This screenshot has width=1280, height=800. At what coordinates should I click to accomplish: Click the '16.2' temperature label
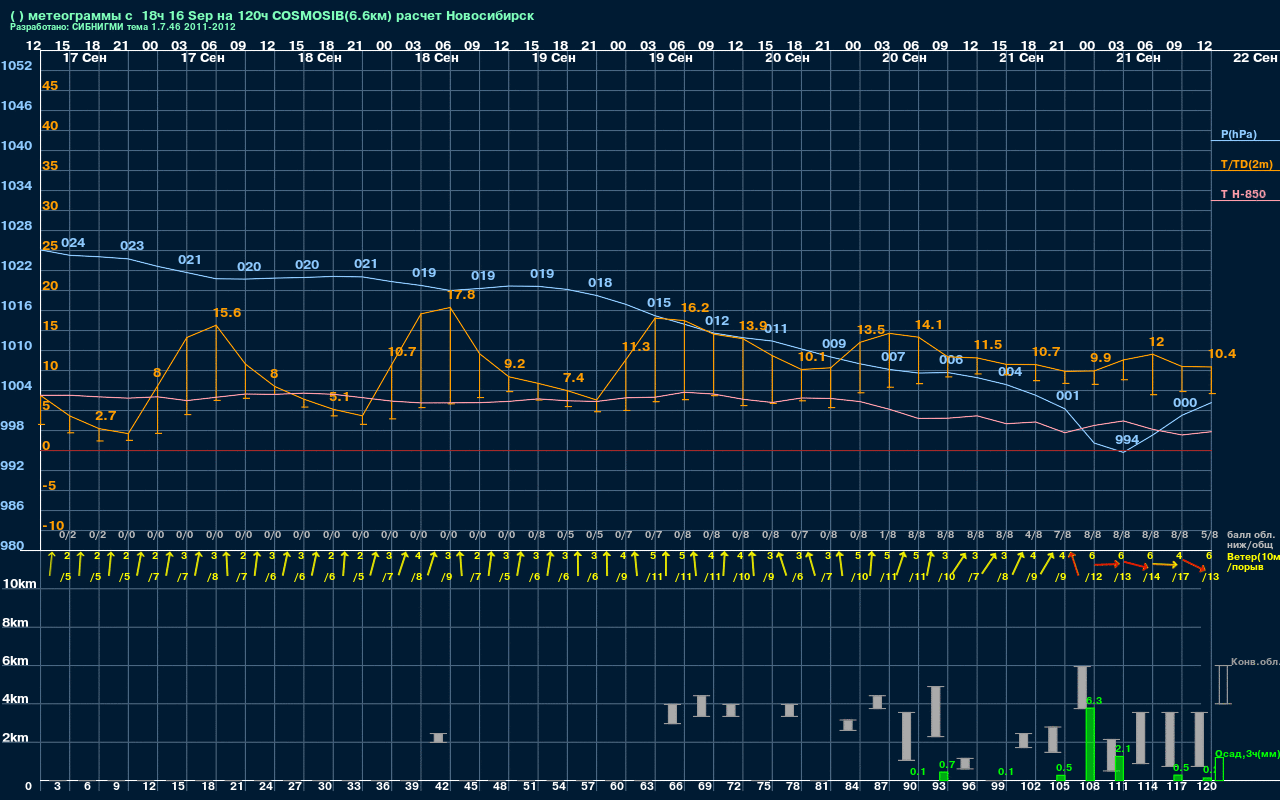tap(695, 308)
